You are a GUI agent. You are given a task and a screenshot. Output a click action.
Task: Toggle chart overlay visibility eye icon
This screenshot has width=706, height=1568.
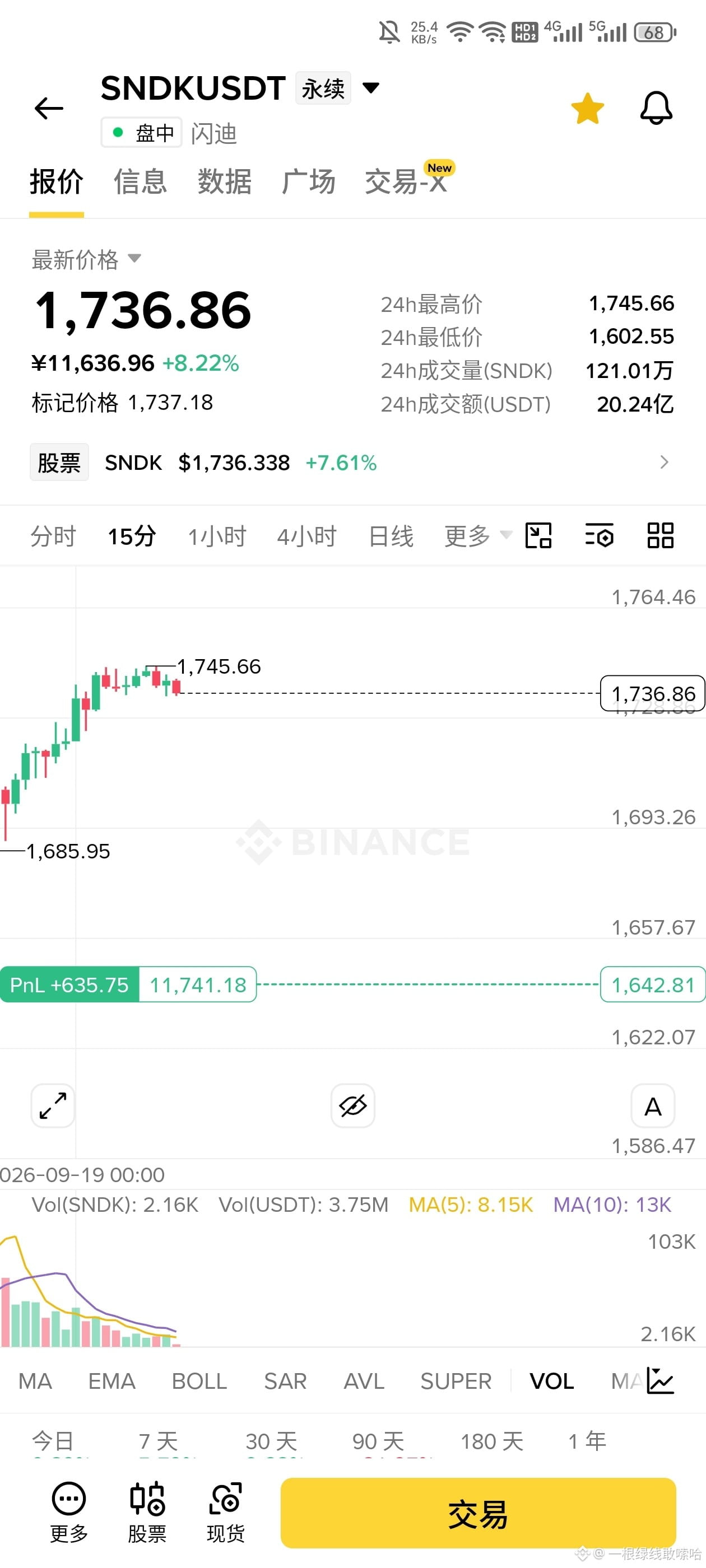pos(352,1105)
